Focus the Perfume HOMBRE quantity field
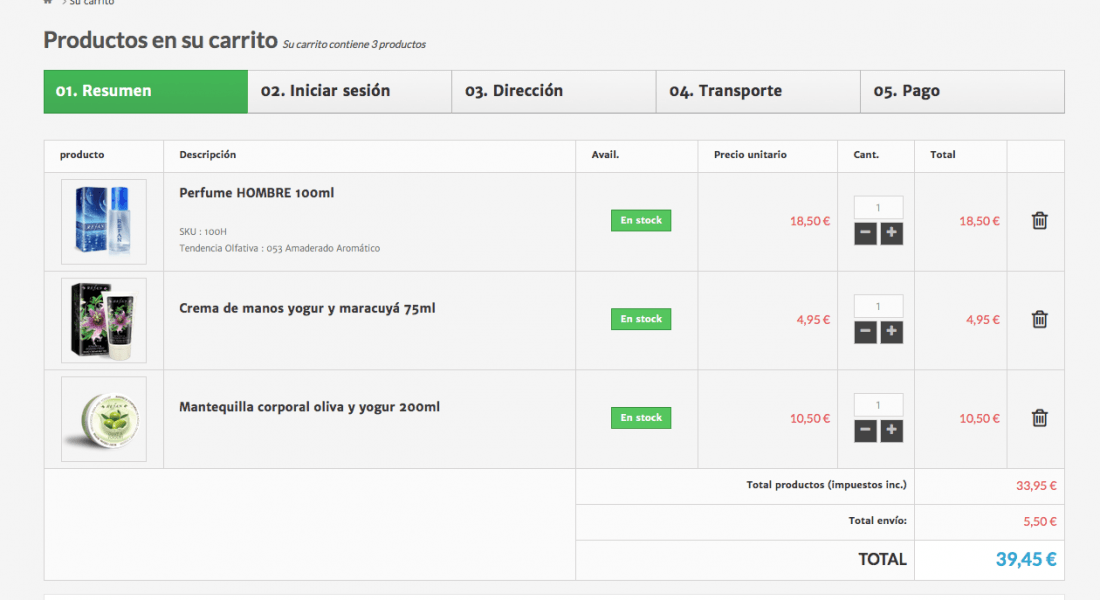Viewport: 1100px width, 600px height. pos(878,207)
